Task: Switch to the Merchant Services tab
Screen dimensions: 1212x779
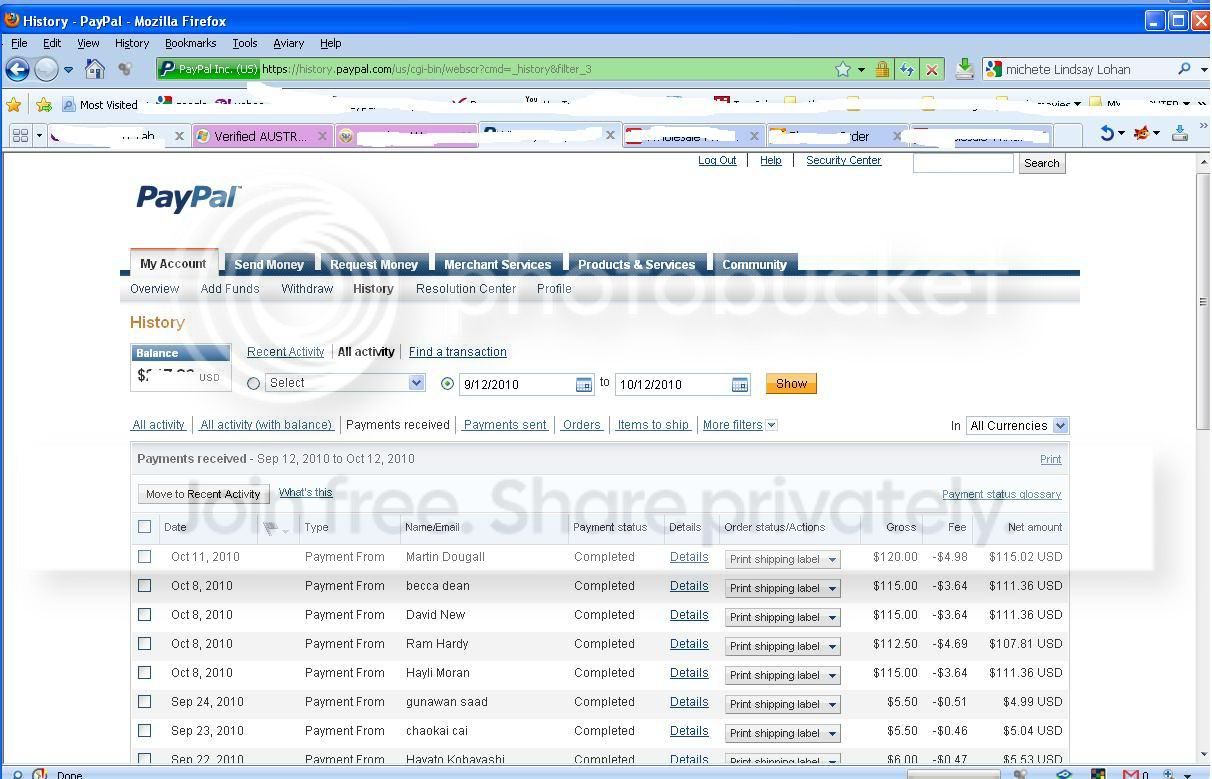Action: click(497, 264)
